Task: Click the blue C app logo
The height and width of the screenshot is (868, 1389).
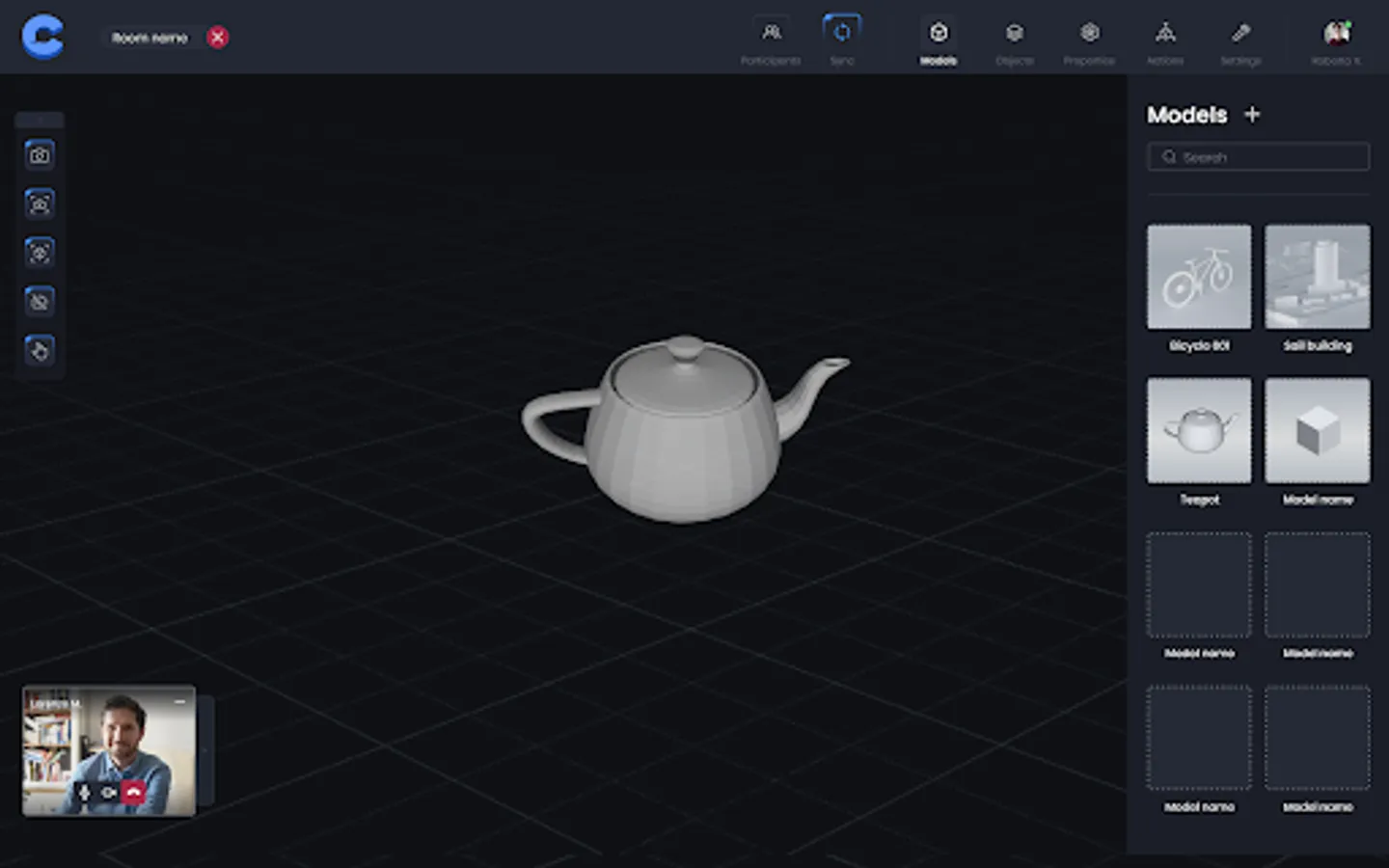Action: [x=42, y=37]
